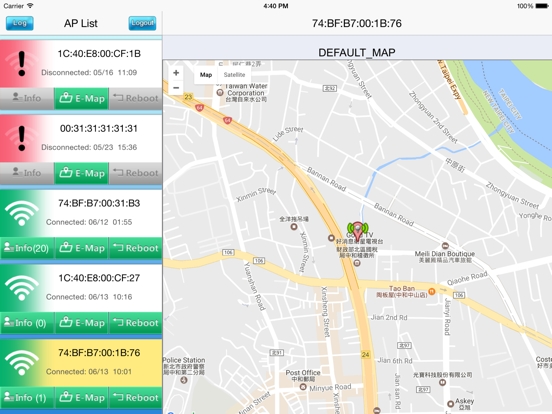Select AP row 74:BF:B7:00:31:B3
Viewport: 552px width, 414px height.
81,213
